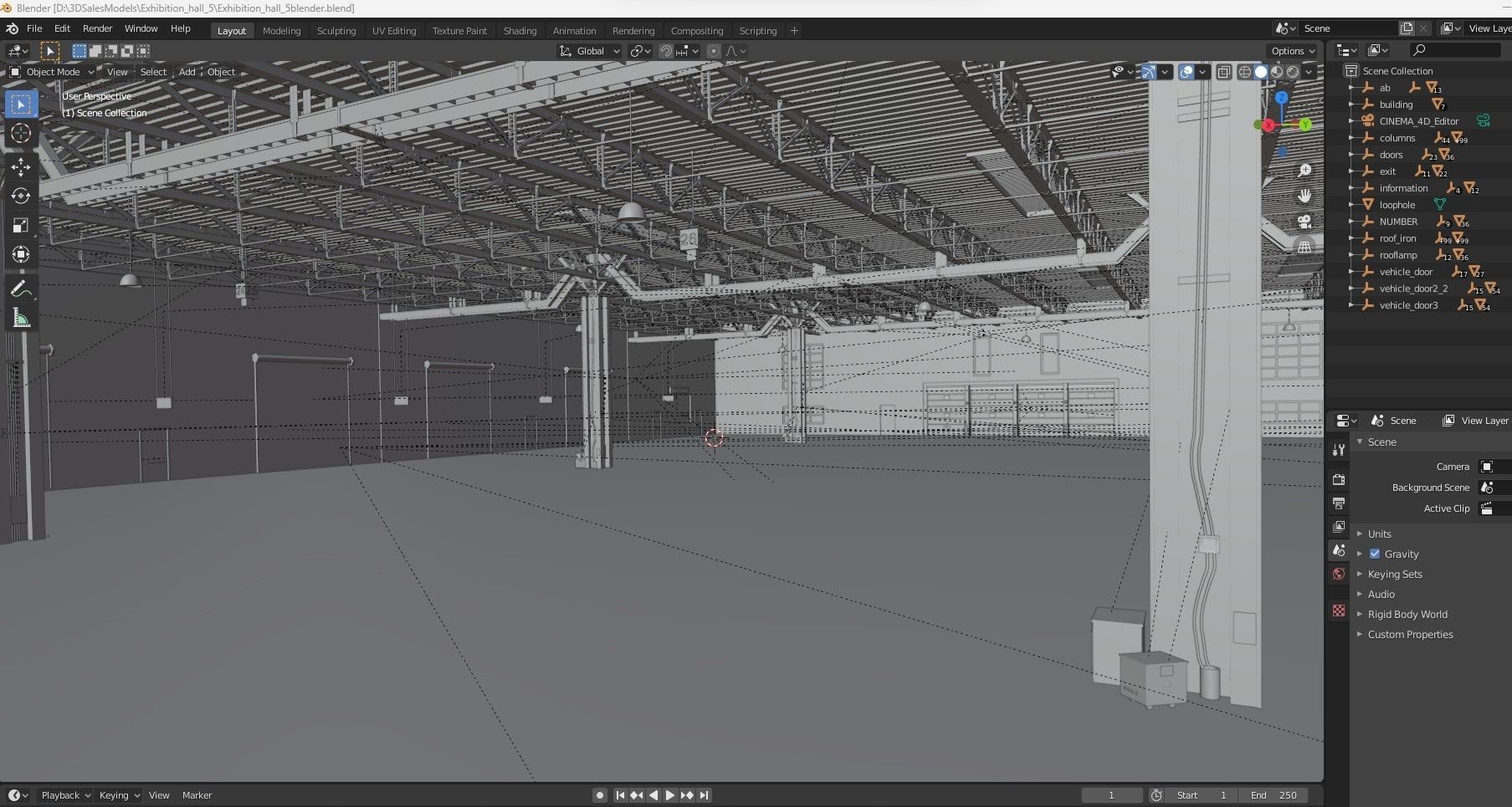
Task: Select the Select Box tool in toolbar
Action: (21, 104)
